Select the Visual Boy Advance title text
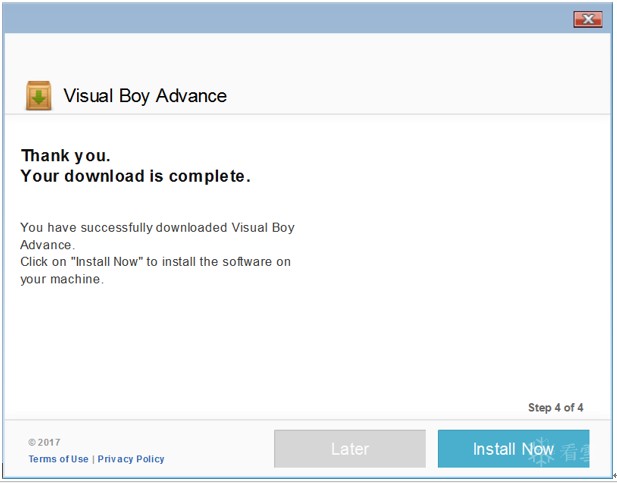The width and height of the screenshot is (617, 483). (145, 96)
